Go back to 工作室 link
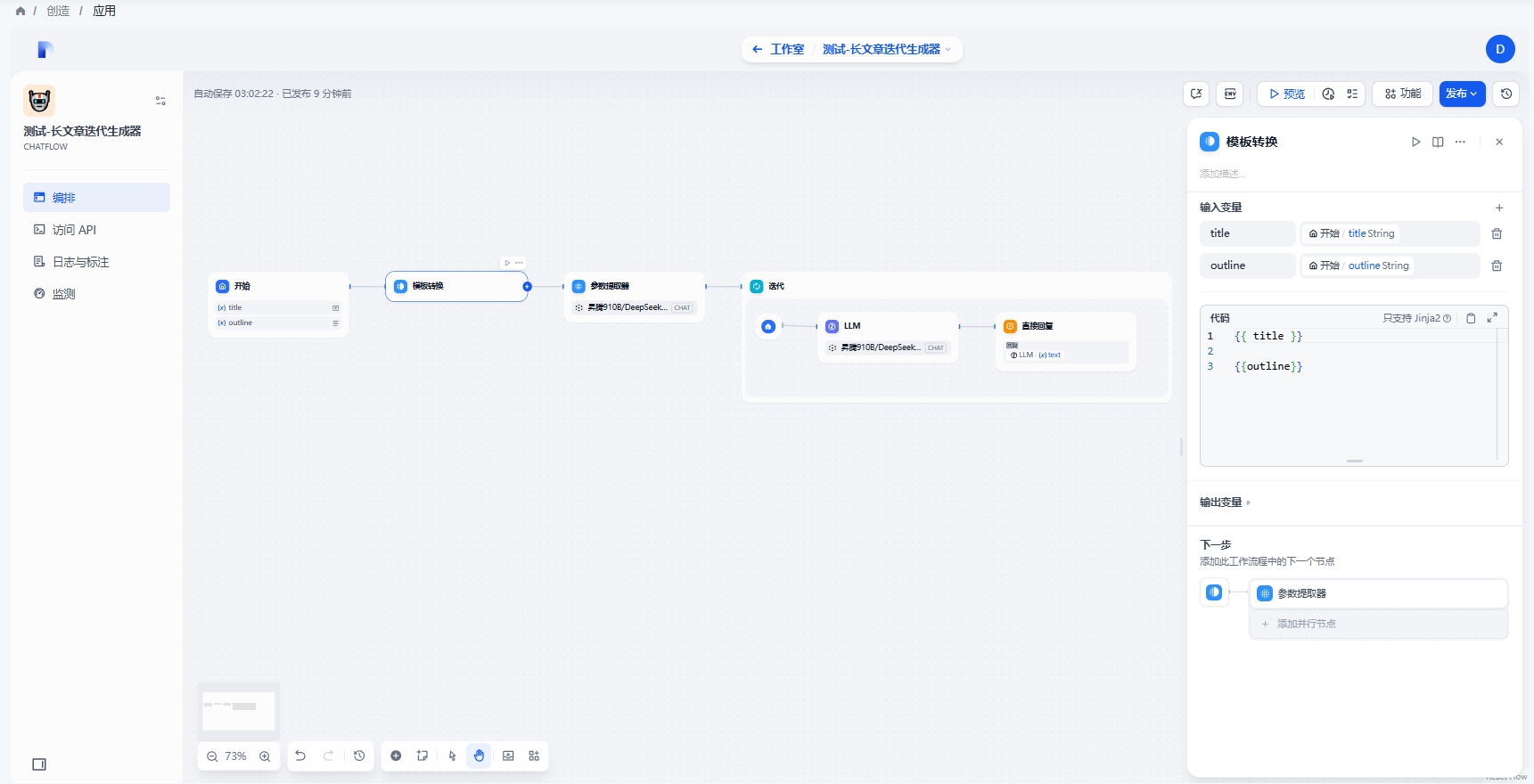This screenshot has width=1534, height=784. 779,49
